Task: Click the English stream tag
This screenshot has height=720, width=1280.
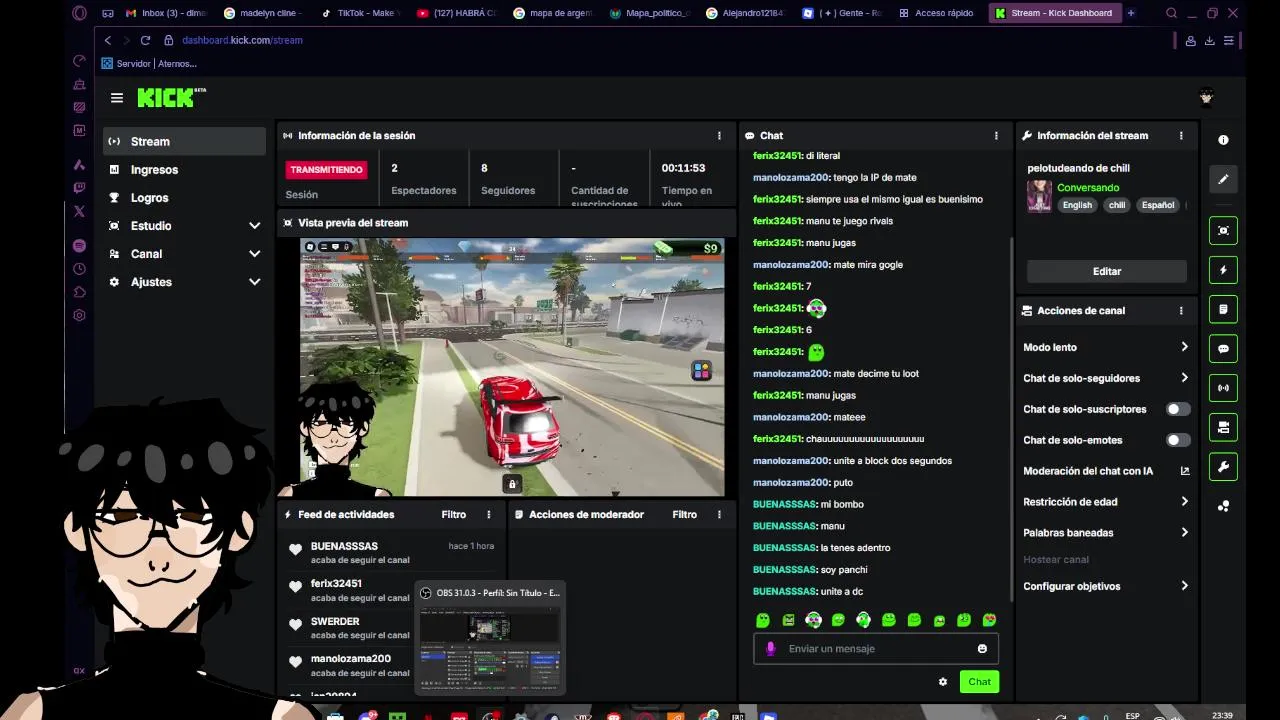Action: [1077, 205]
